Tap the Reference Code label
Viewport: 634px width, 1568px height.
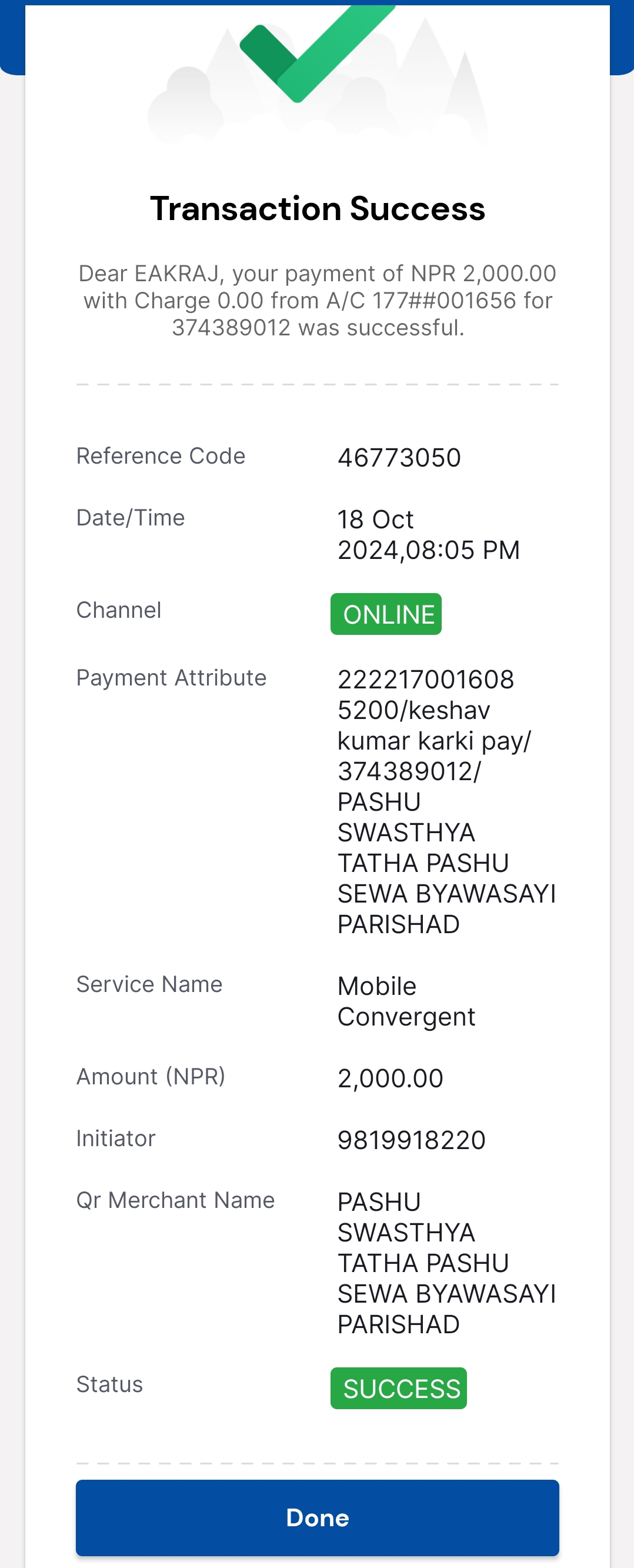[161, 456]
